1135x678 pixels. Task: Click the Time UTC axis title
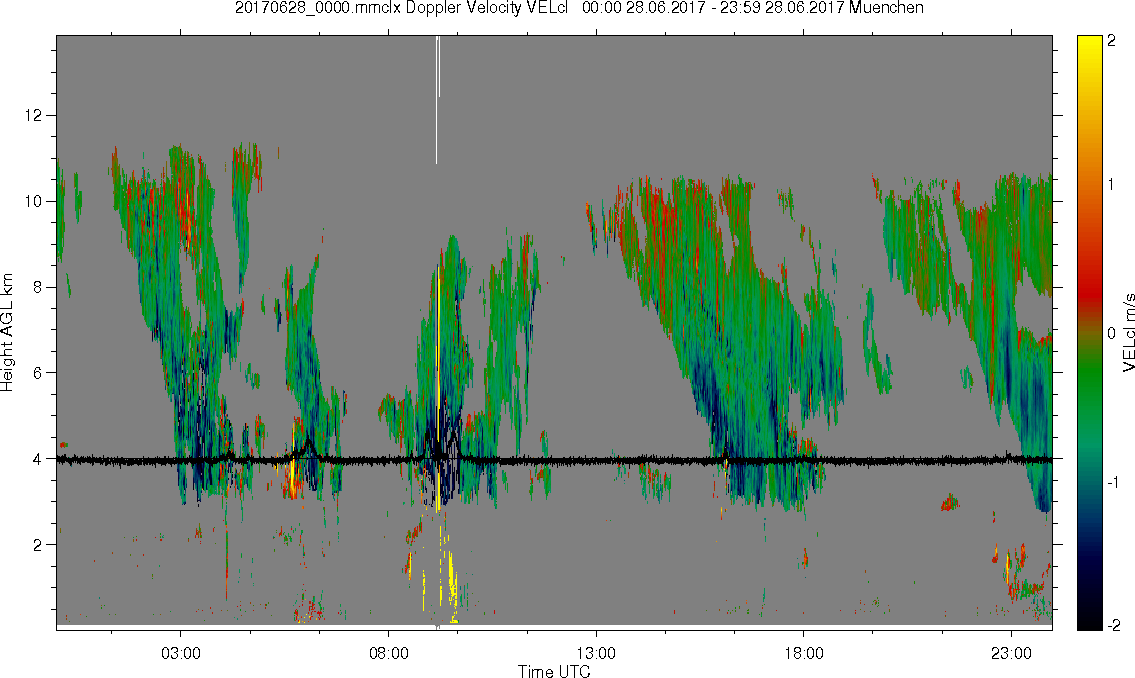[x=554, y=671]
